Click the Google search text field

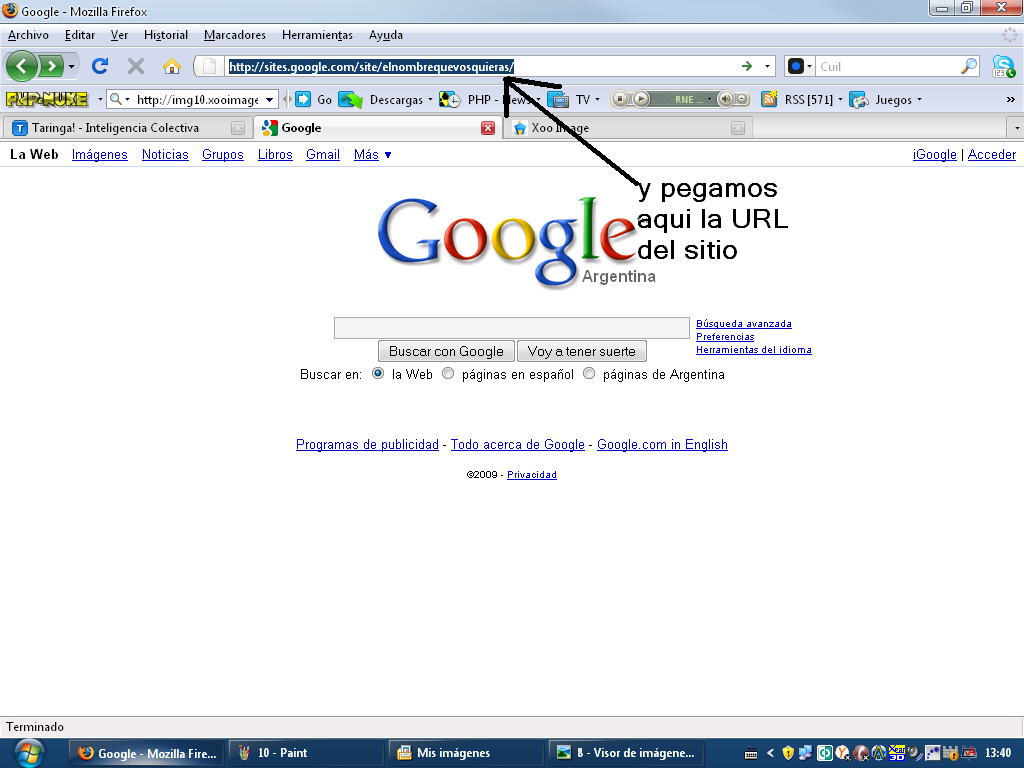point(511,328)
